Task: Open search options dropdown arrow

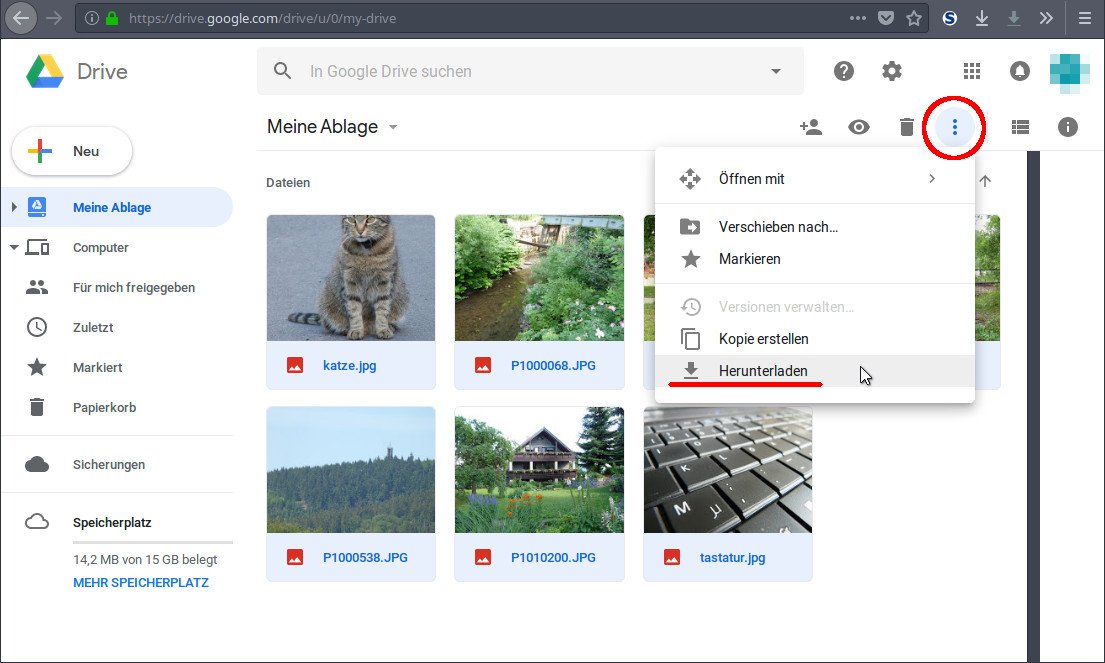Action: pyautogui.click(x=775, y=71)
